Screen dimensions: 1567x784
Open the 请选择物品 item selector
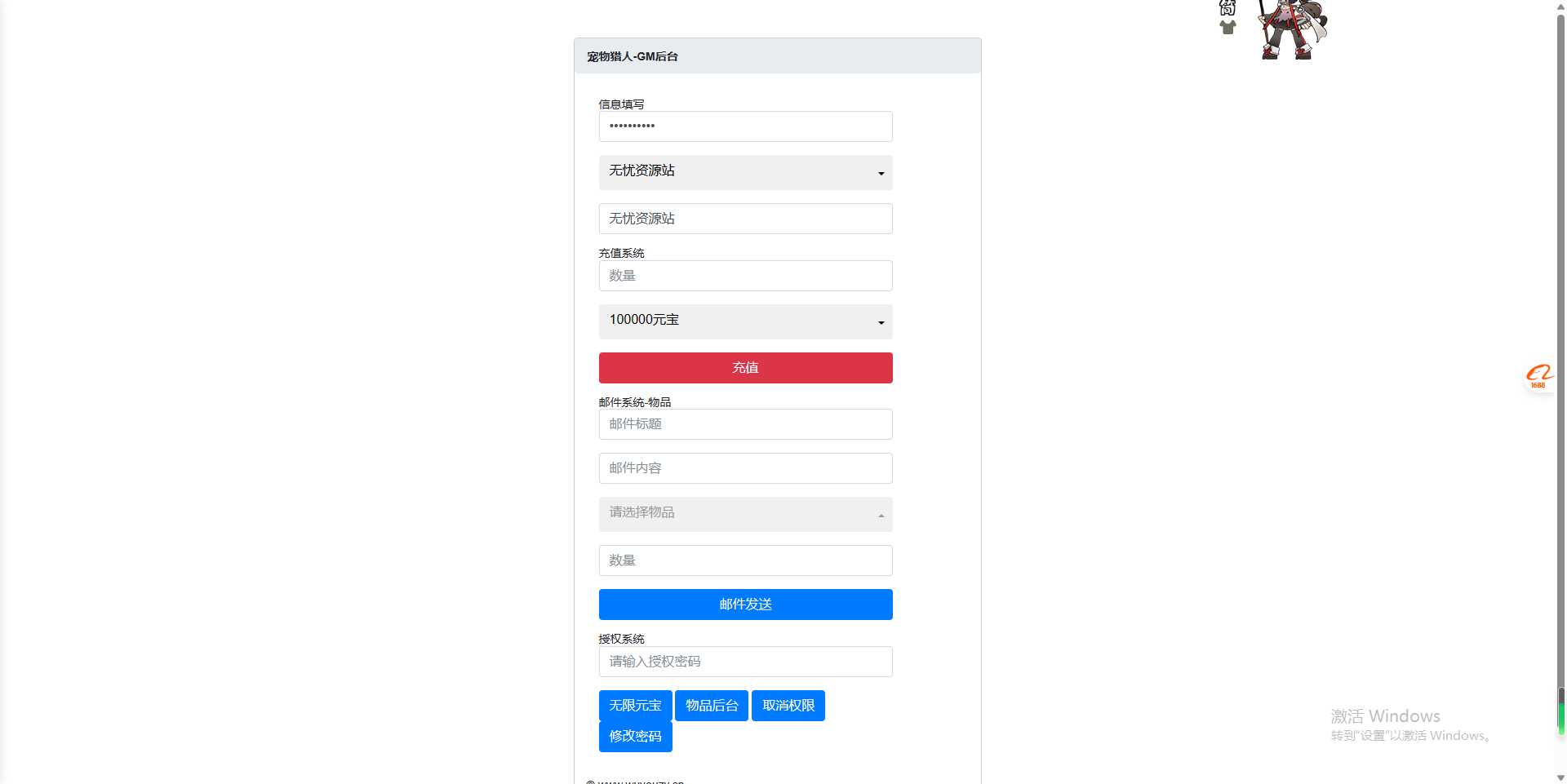(x=745, y=514)
